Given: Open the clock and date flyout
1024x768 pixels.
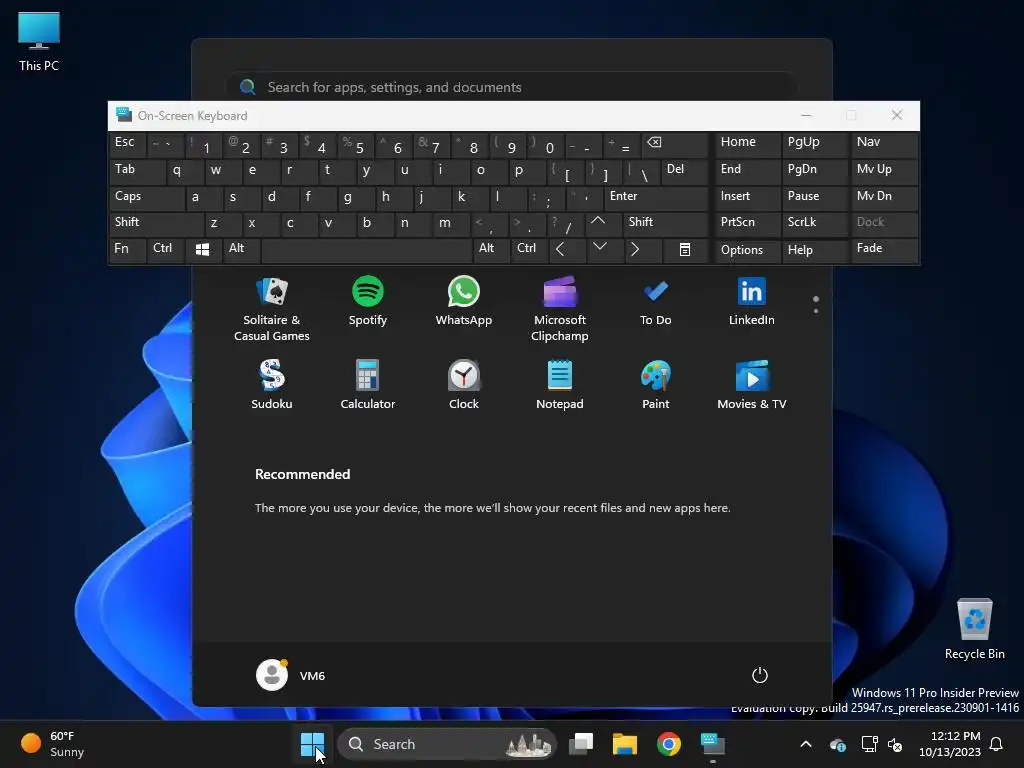Looking at the screenshot, I should [950, 744].
